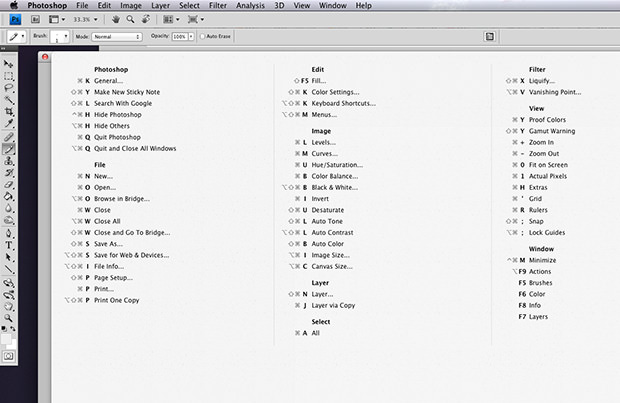The image size is (620, 403).
Task: Select the Eraser tool
Action: pyautogui.click(x=8, y=185)
